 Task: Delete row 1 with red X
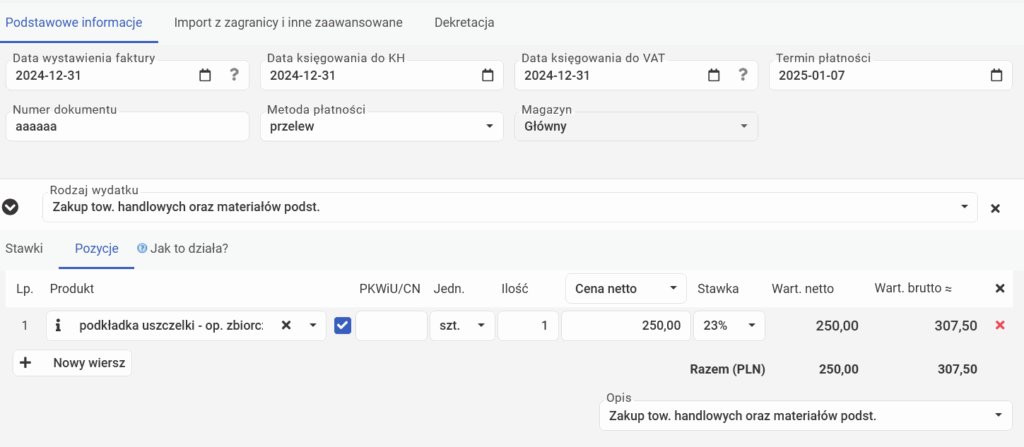click(999, 325)
